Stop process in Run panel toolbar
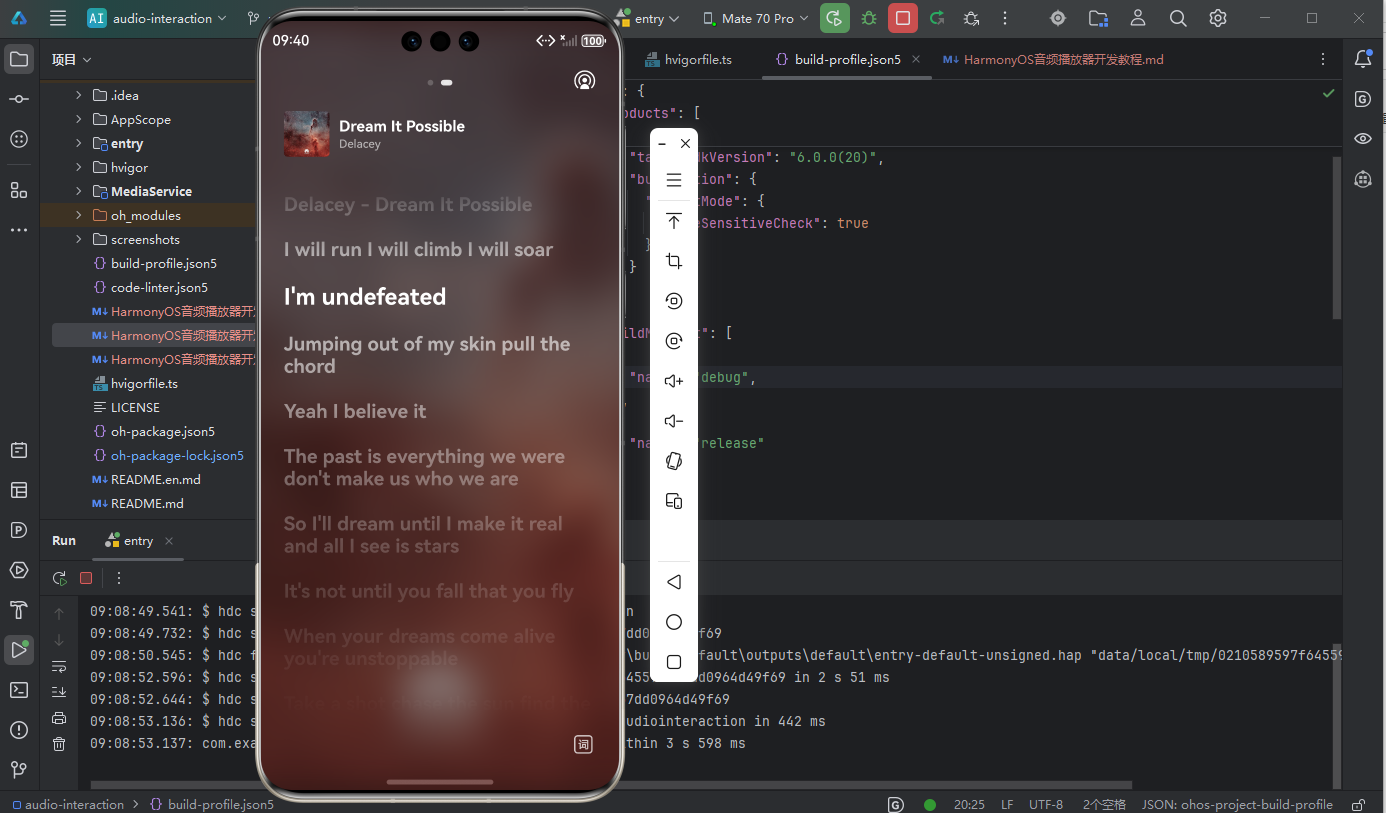The image size is (1386, 813). [86, 578]
